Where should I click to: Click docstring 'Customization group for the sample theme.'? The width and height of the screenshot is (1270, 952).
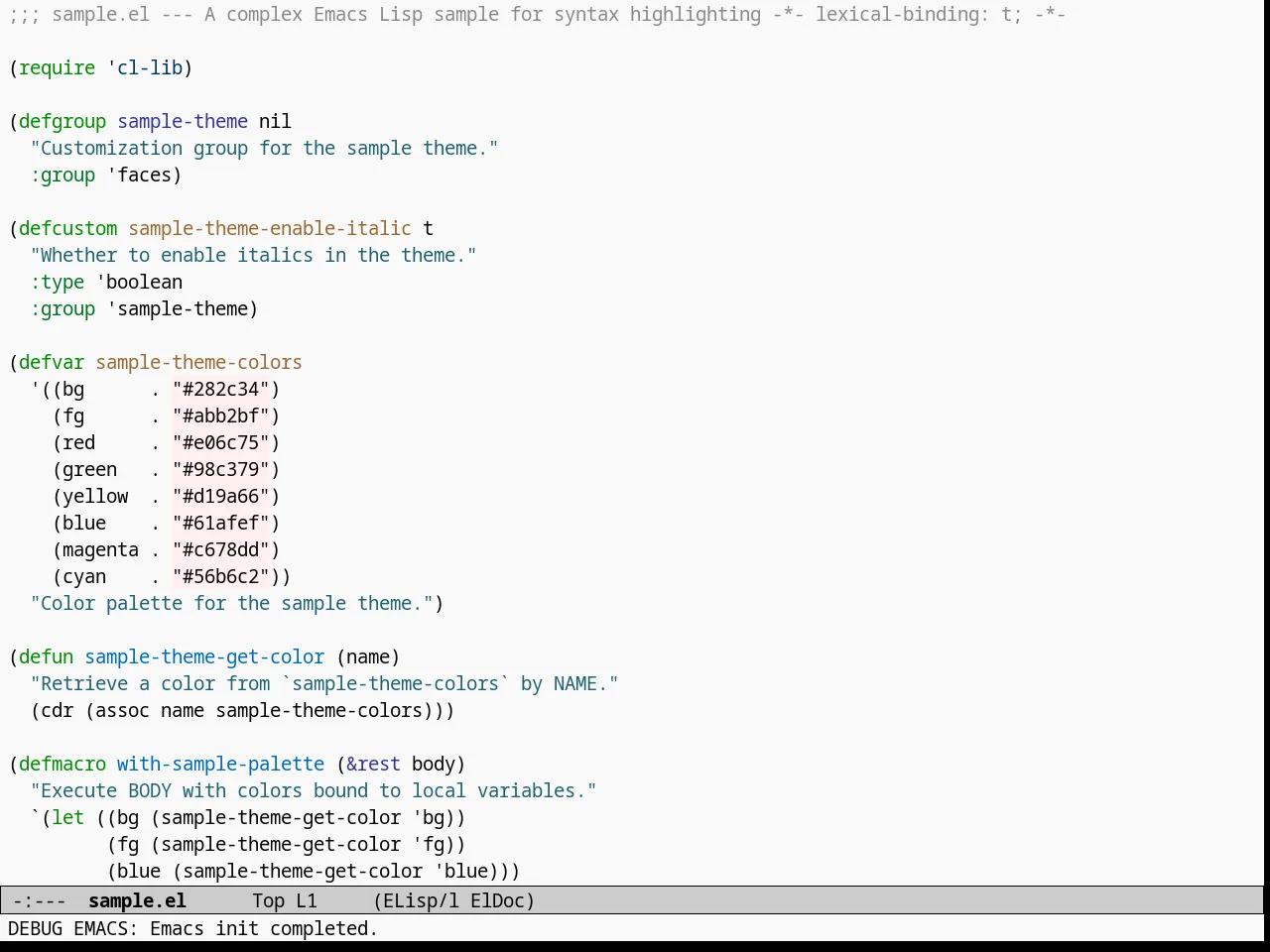click(265, 148)
